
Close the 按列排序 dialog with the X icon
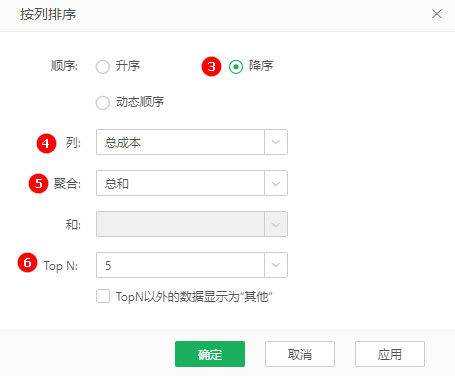[x=437, y=14]
